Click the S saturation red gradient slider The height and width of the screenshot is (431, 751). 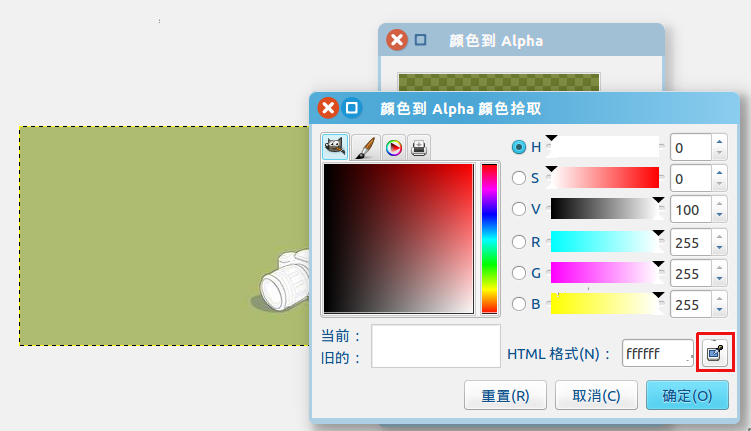pyautogui.click(x=605, y=178)
